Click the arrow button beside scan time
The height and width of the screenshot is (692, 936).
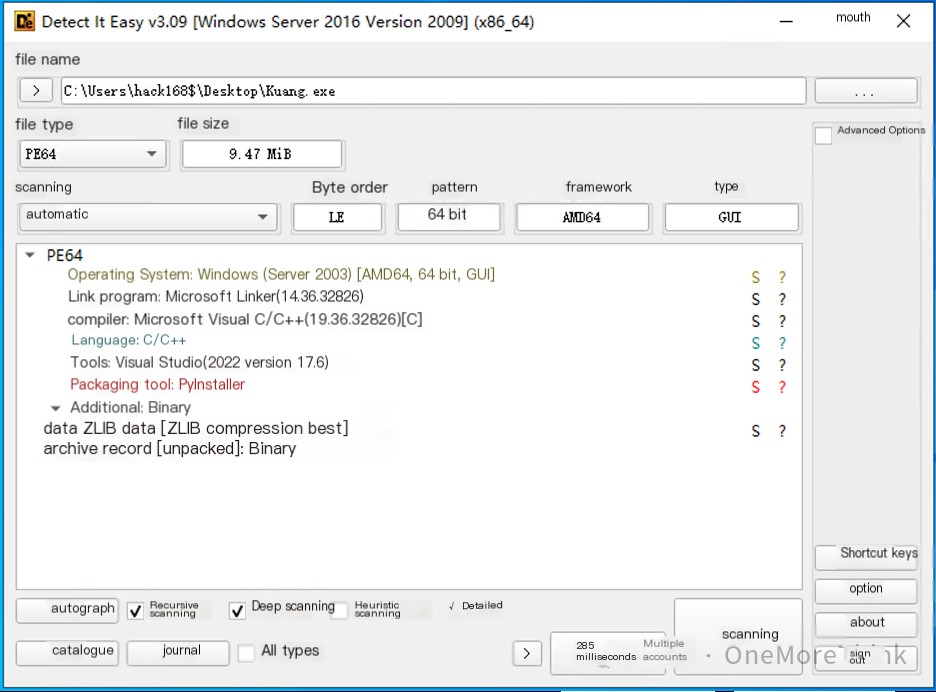click(527, 653)
